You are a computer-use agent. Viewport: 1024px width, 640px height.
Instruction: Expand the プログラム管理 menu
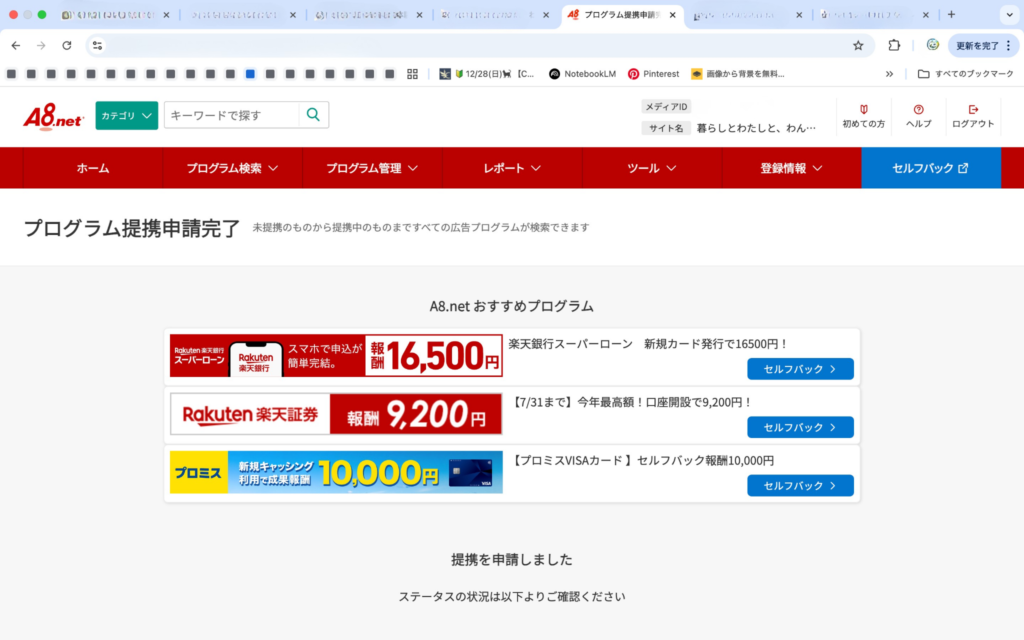(x=372, y=168)
